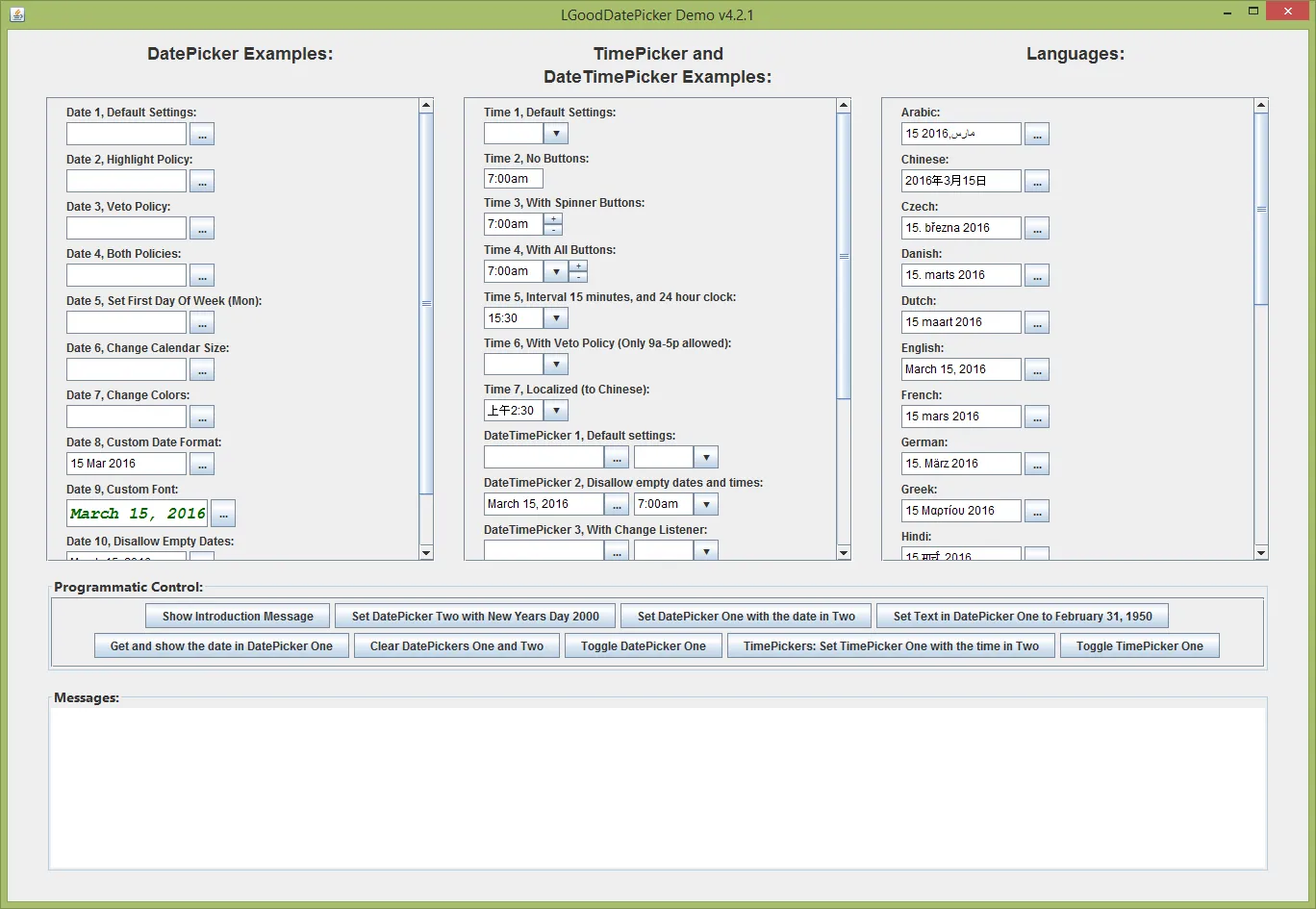Expand DateTimePicker 1 time dropdown

click(x=706, y=457)
